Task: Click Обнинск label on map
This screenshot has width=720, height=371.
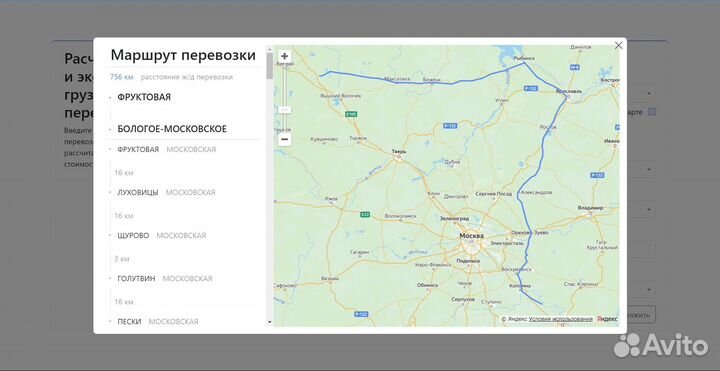Action: tap(427, 285)
